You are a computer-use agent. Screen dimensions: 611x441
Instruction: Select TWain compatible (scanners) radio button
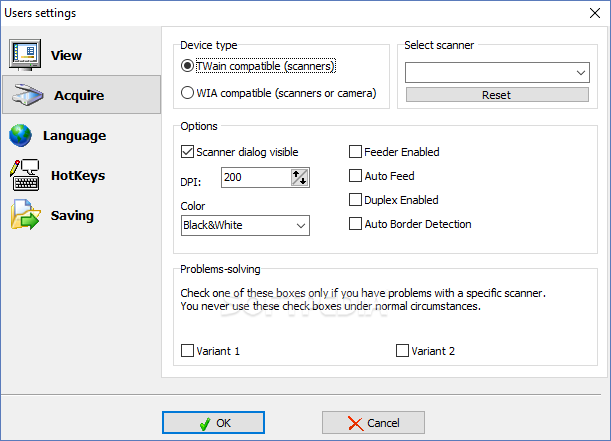tap(187, 66)
